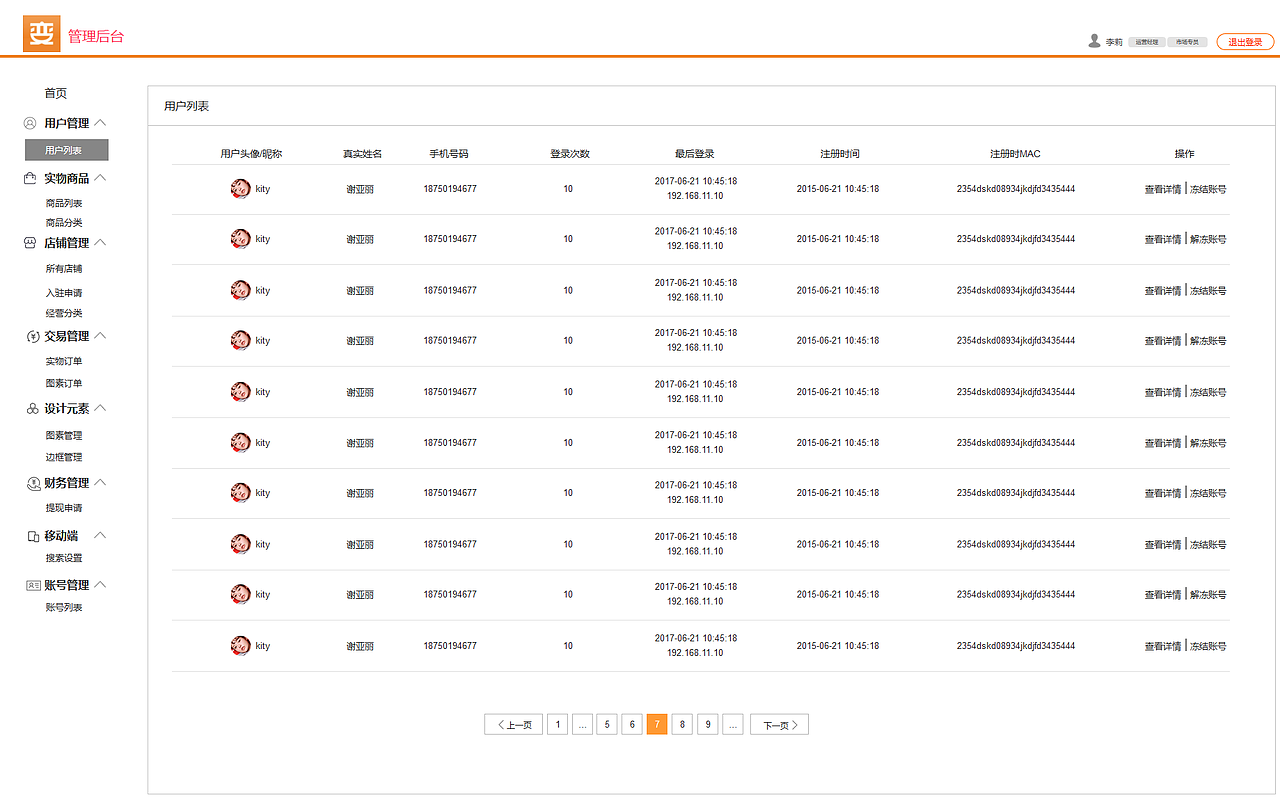This screenshot has height=809, width=1280.
Task: Open 图素订单 in the sidebar
Action: [64, 383]
